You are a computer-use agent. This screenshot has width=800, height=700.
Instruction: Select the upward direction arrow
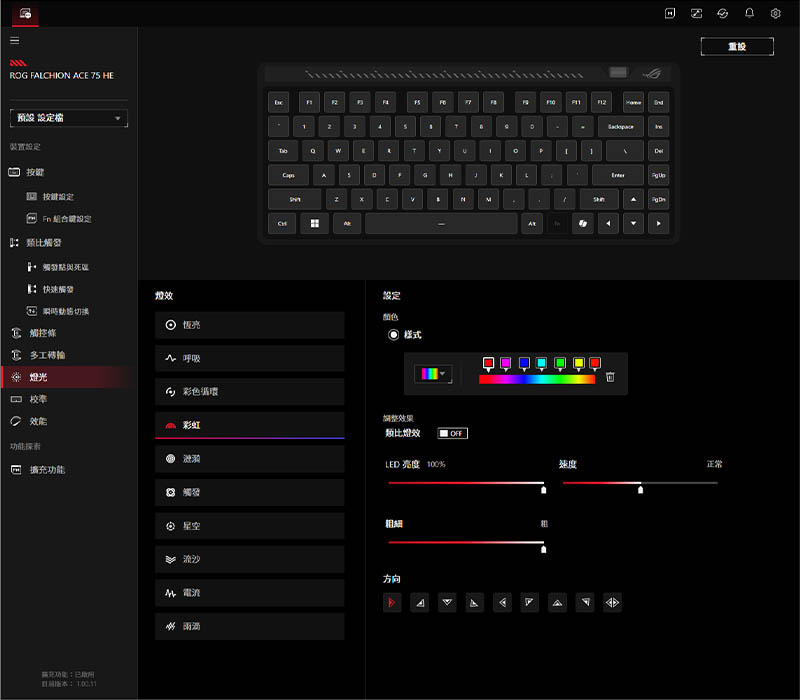557,602
